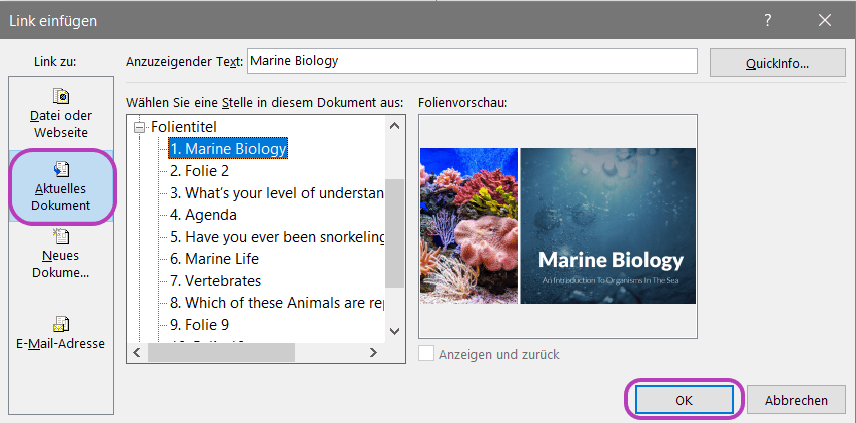Click the Anzuzeigender Text input field

(x=470, y=61)
